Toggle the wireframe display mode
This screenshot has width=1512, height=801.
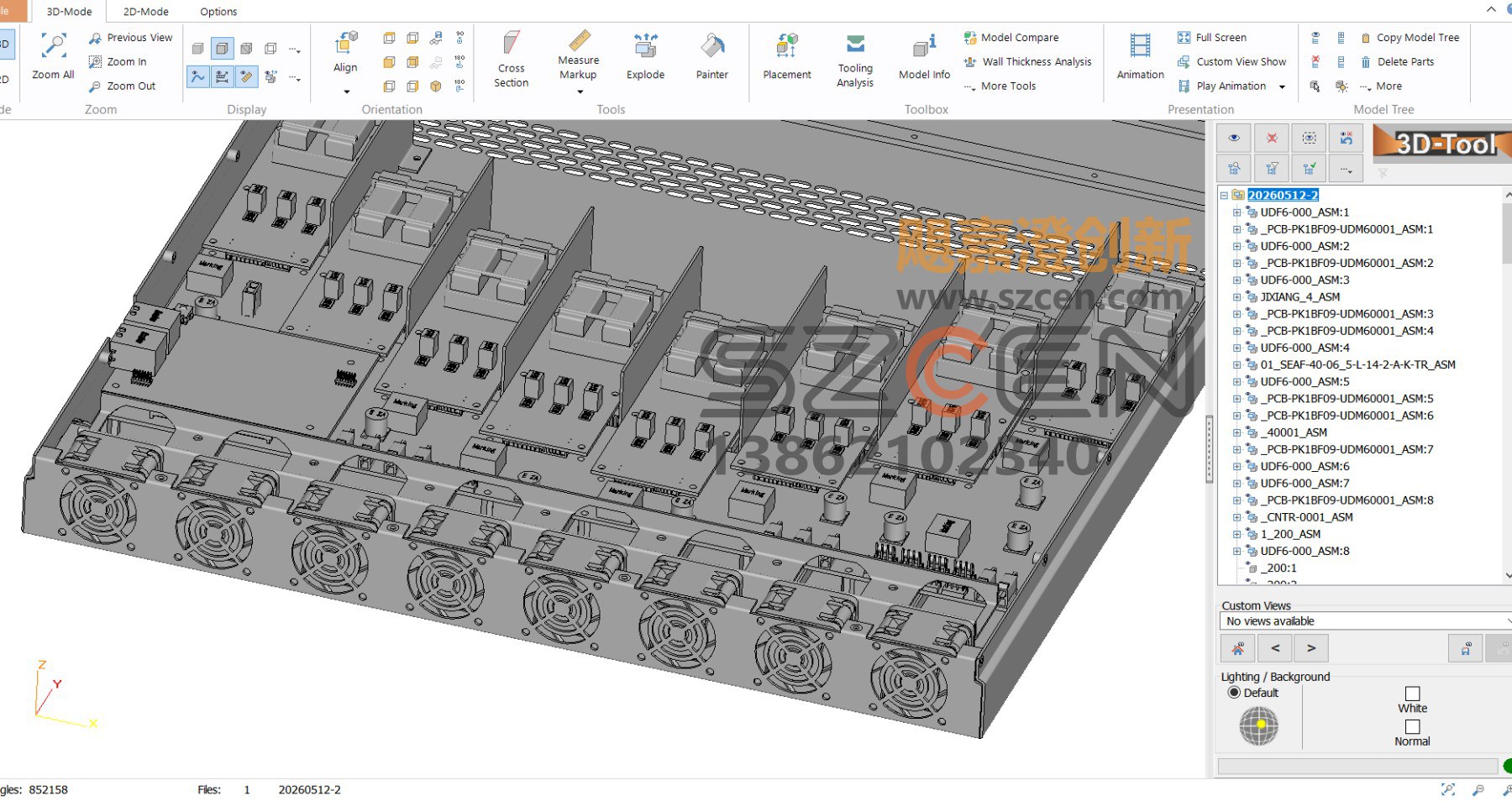(x=270, y=49)
